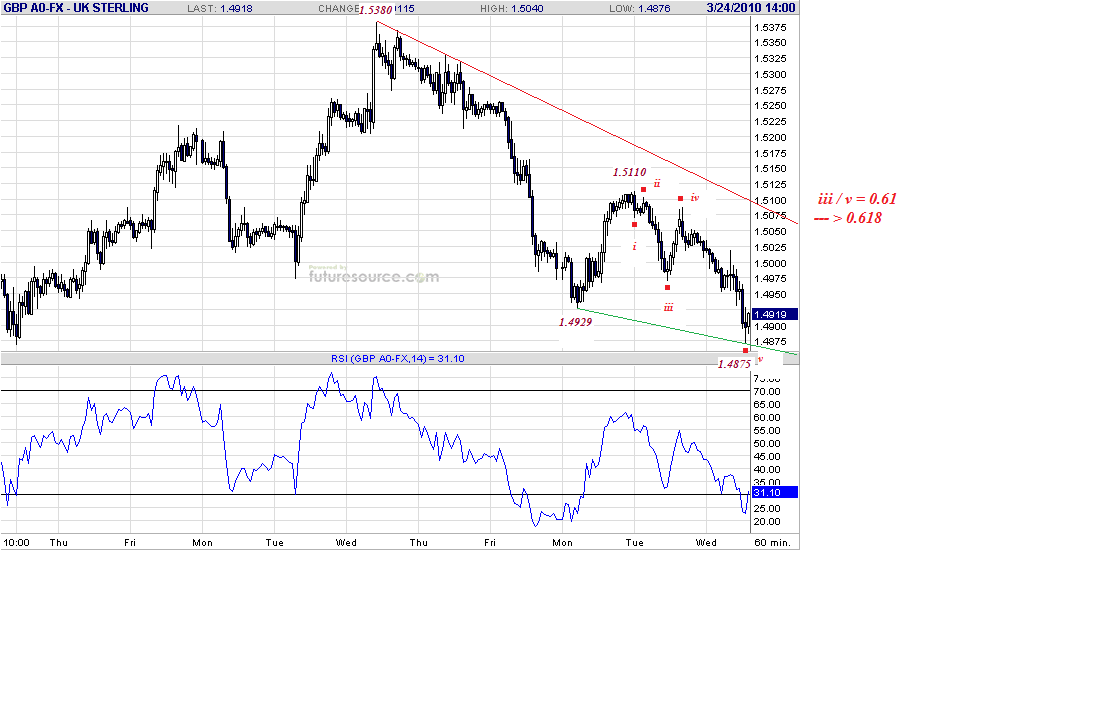Select the 1.4950 price axis label
1112x710 pixels.
(x=770, y=295)
